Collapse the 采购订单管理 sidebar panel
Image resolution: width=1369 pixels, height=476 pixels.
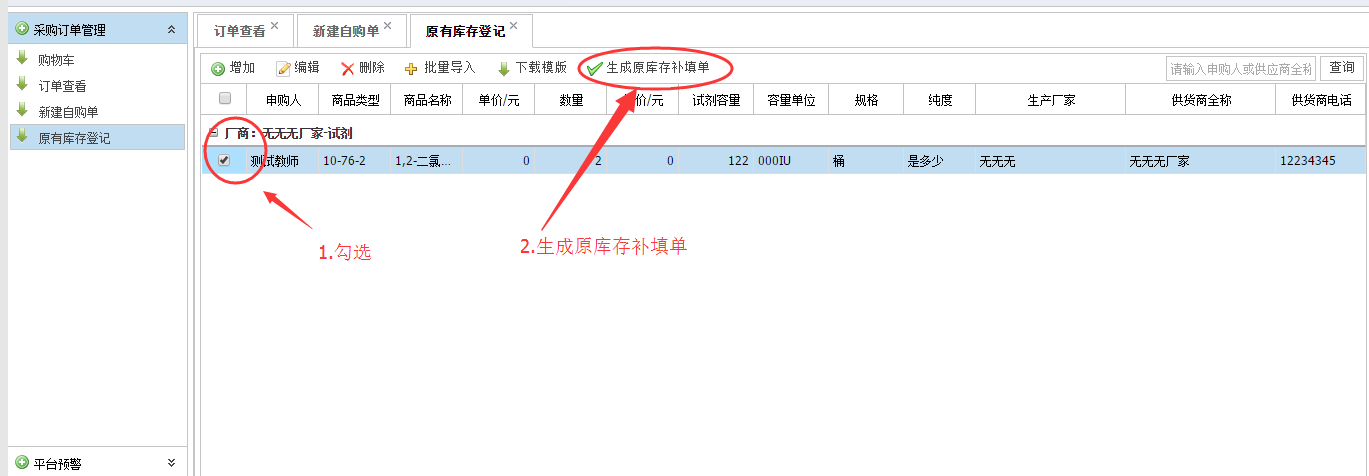pos(171,30)
